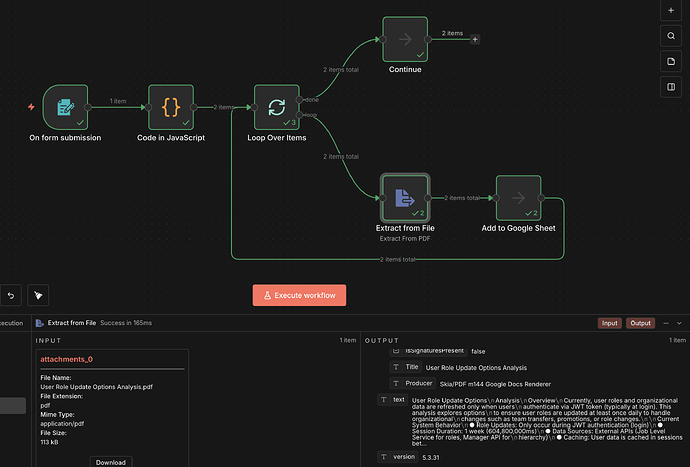Open the Add to Google Sheet node
Viewport: 690px width, 467px height.
tap(520, 197)
